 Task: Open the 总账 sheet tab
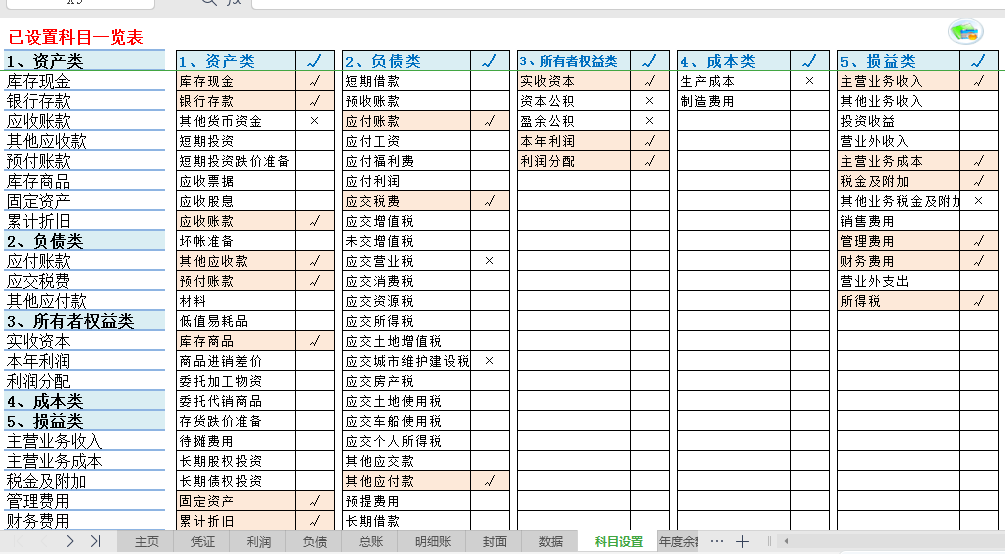370,542
